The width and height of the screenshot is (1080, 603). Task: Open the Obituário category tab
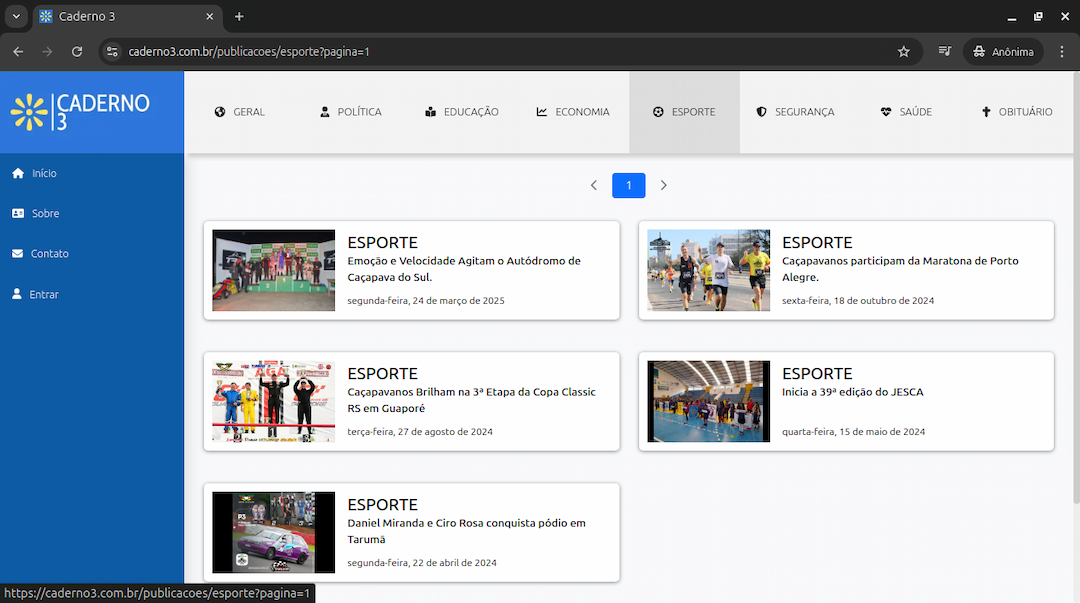click(1017, 112)
